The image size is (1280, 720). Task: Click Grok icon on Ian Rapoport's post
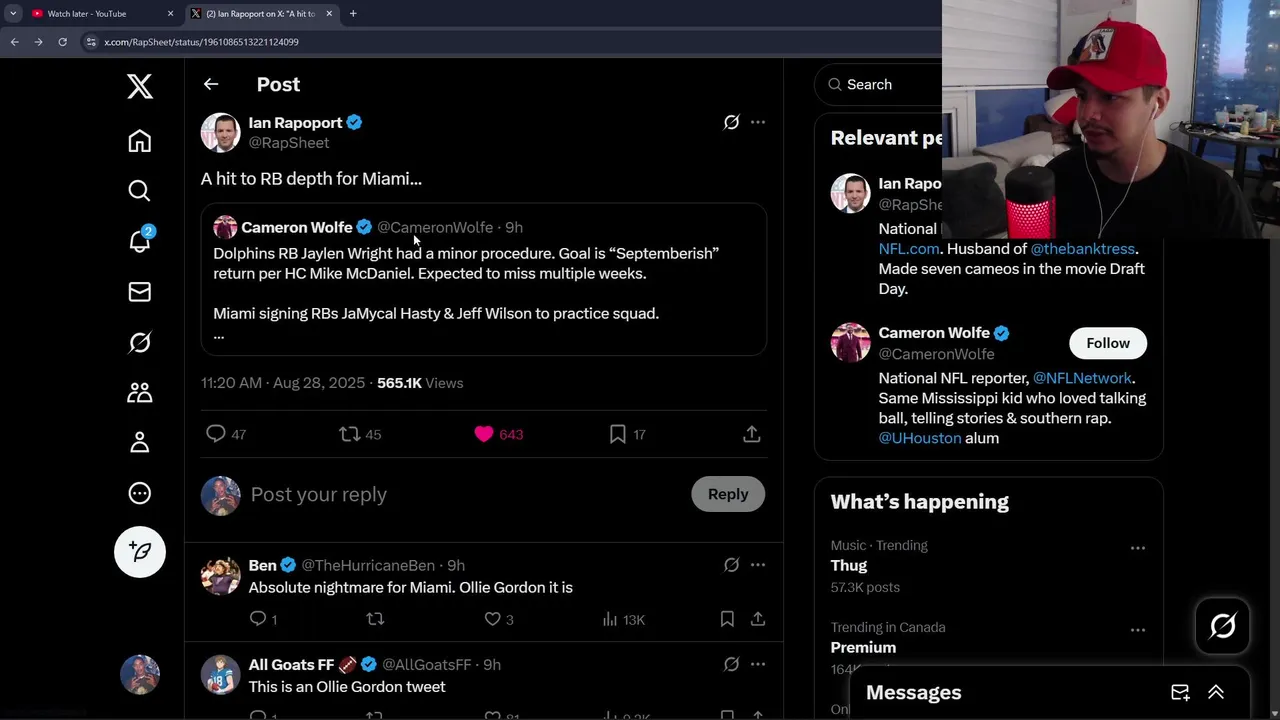pos(731,122)
